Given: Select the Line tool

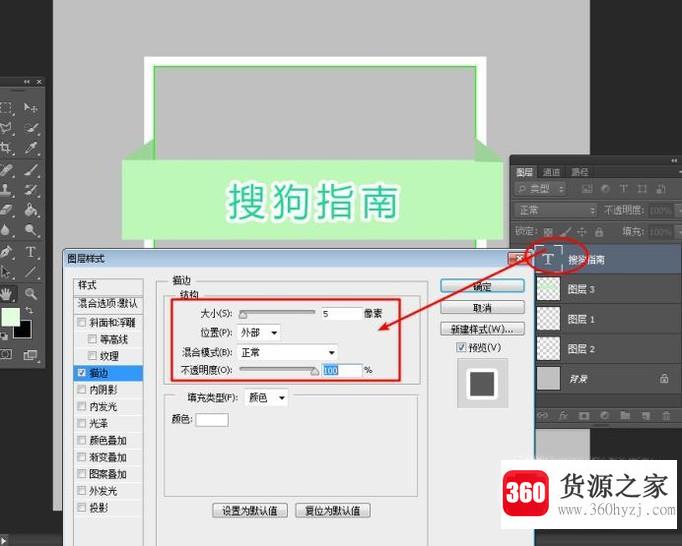Looking at the screenshot, I should 30,272.
